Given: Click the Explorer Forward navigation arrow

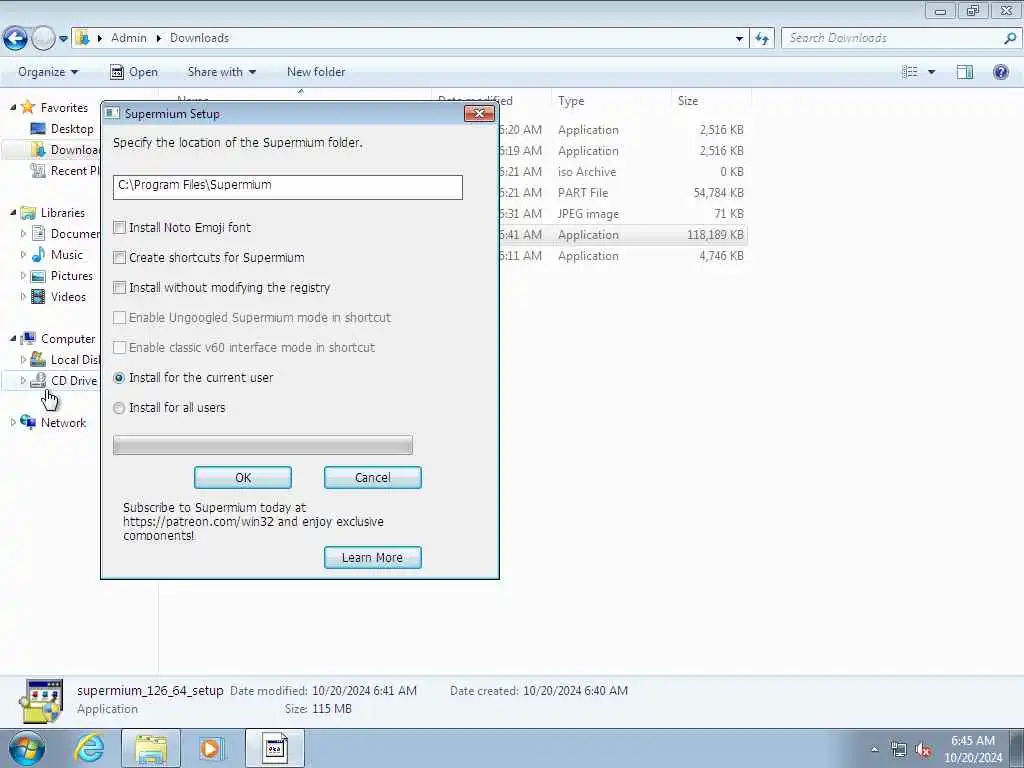Looking at the screenshot, I should [43, 39].
